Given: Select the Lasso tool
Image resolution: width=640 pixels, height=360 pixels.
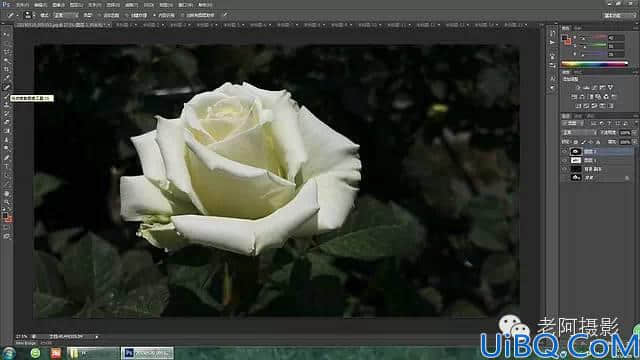Looking at the screenshot, I should [x=6, y=52].
